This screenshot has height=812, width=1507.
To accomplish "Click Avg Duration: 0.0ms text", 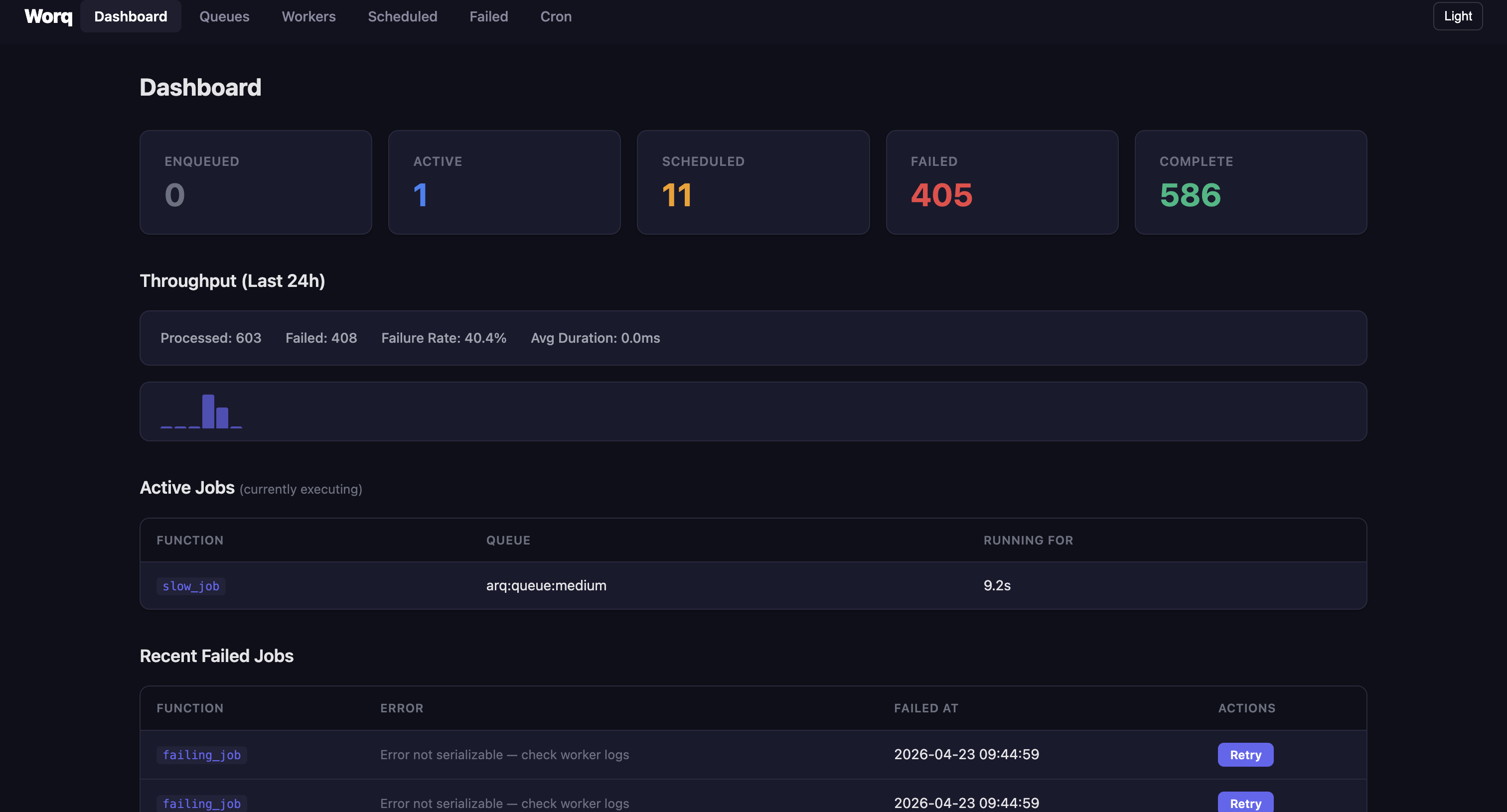I will point(595,338).
